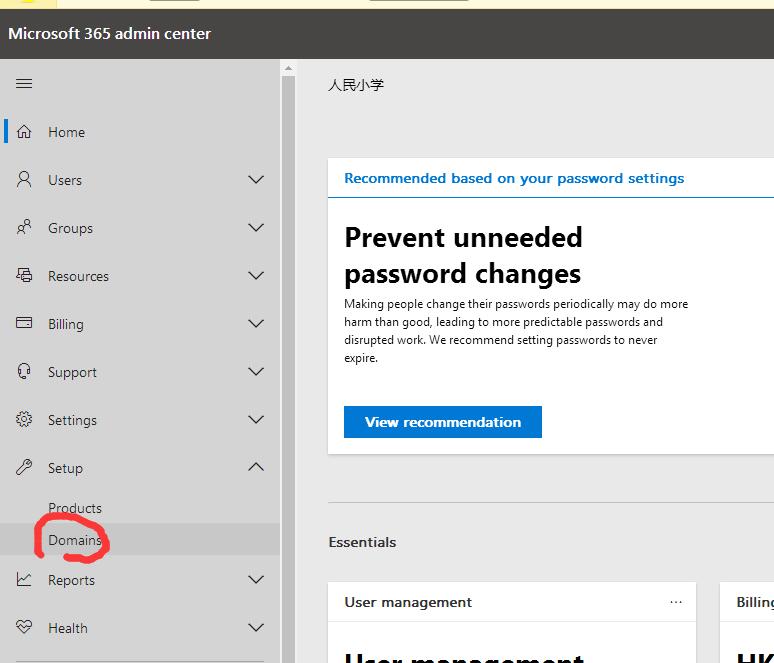Click the Reports chart icon

pyautogui.click(x=24, y=579)
